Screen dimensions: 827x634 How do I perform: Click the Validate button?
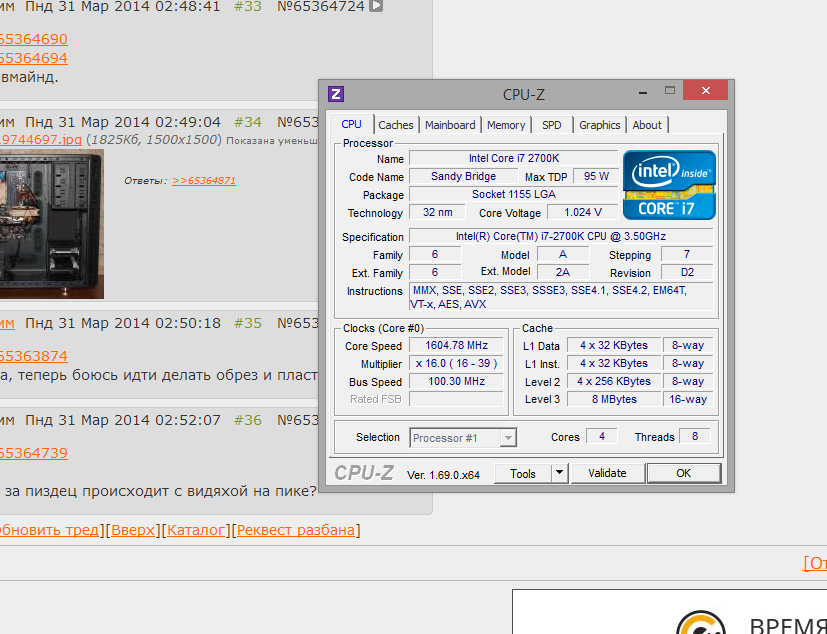[608, 473]
